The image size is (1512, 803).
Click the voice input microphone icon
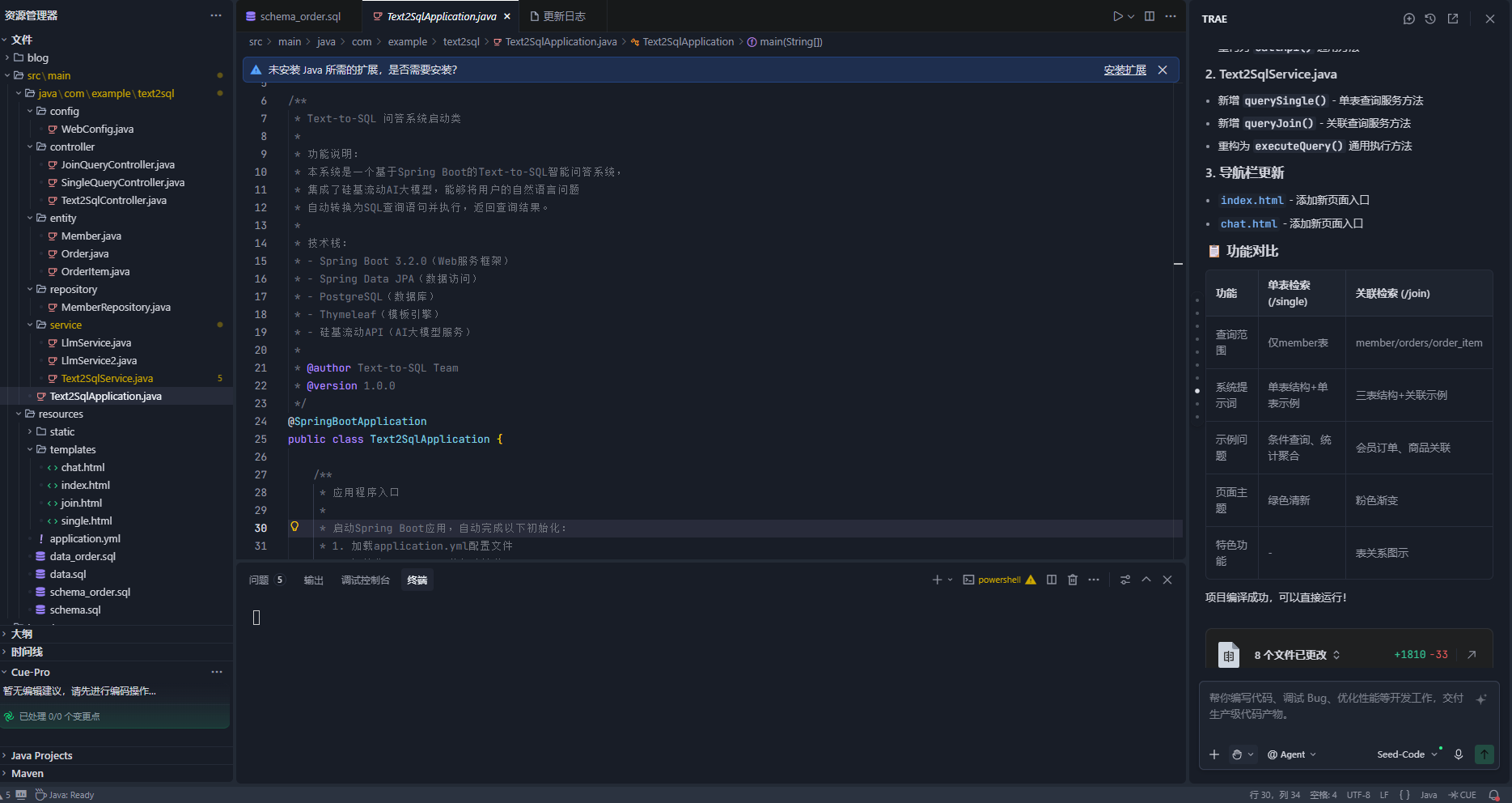(x=1459, y=754)
